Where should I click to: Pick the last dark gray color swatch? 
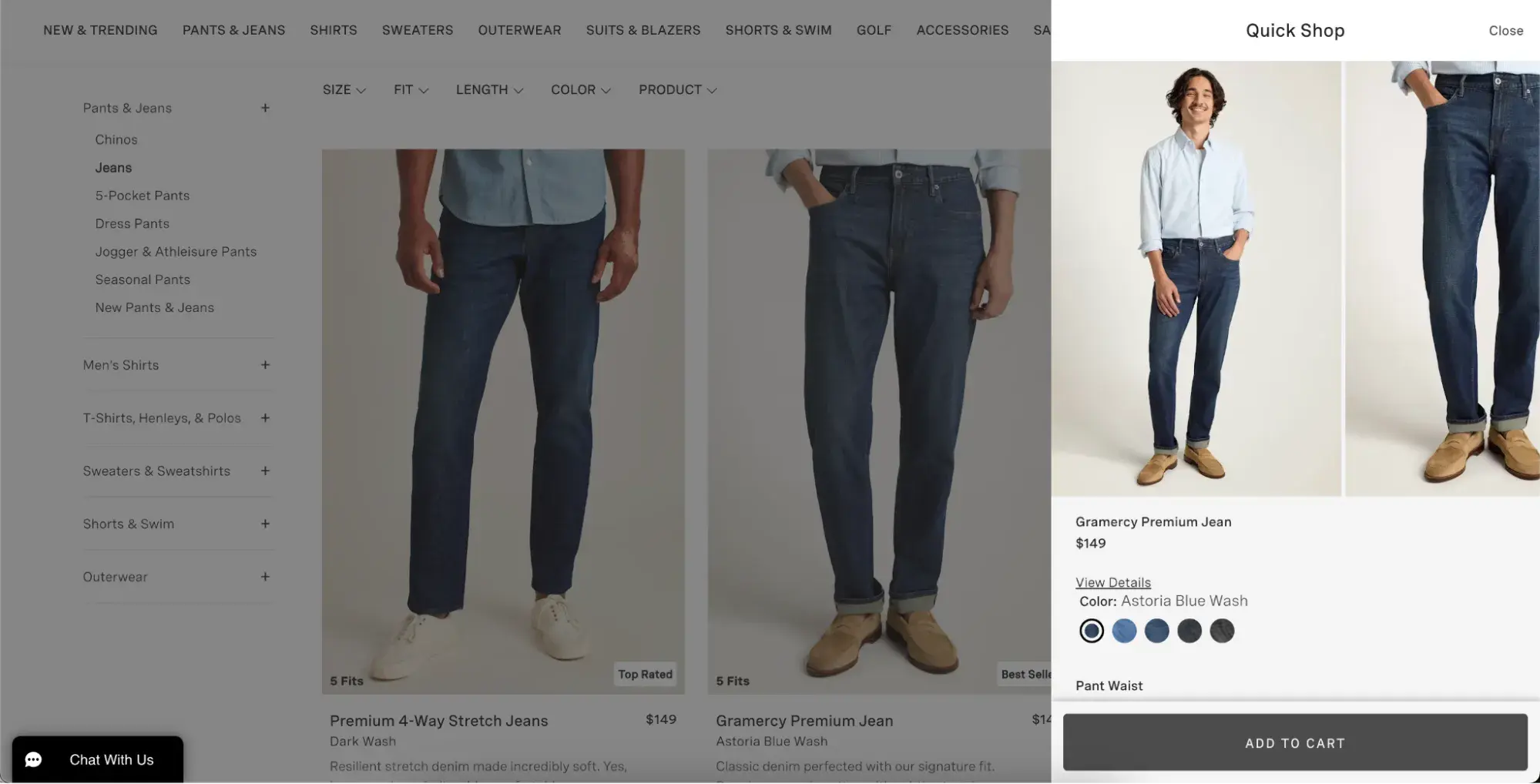pyautogui.click(x=1222, y=631)
